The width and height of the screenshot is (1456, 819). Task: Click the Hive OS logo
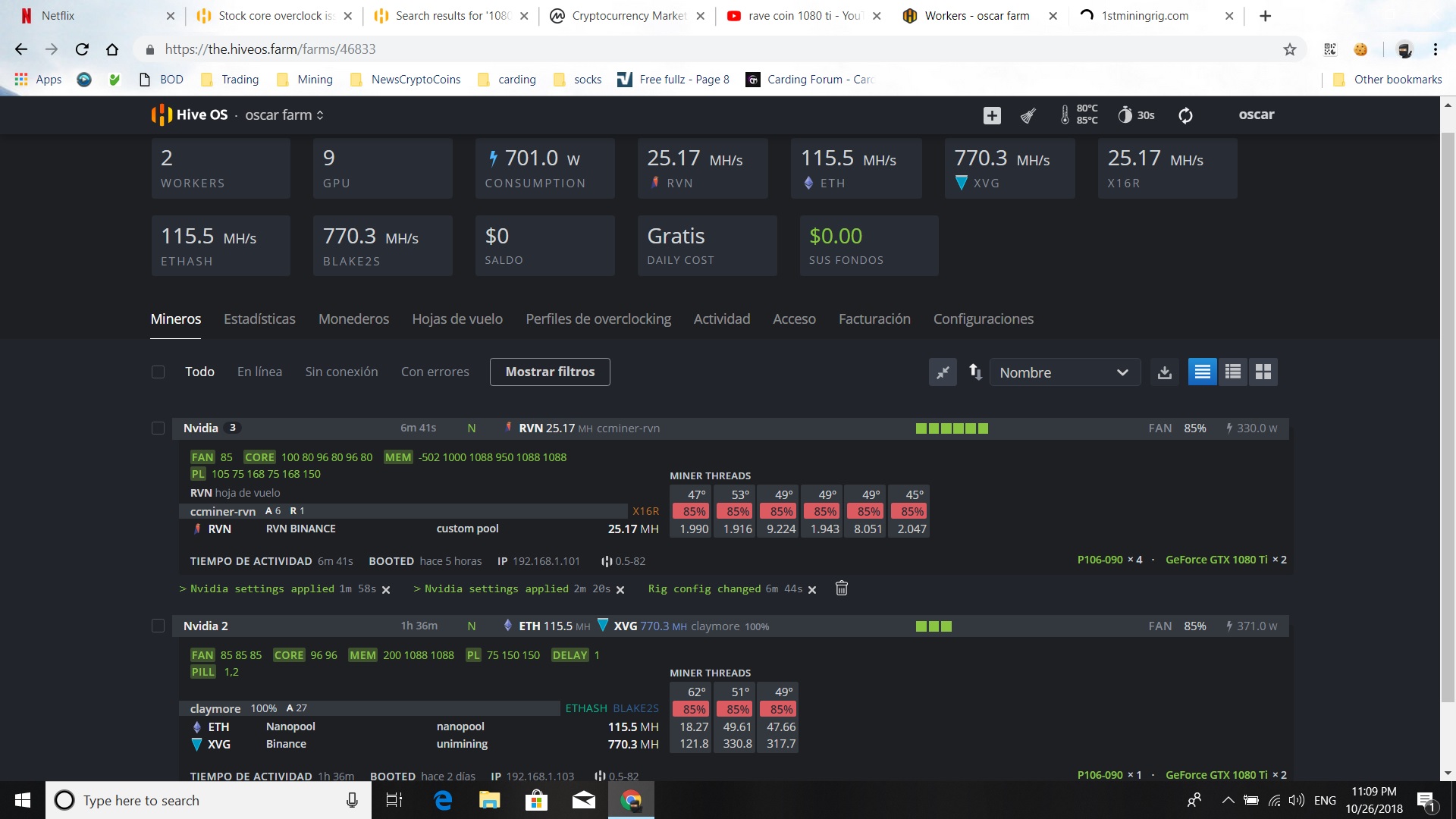190,115
